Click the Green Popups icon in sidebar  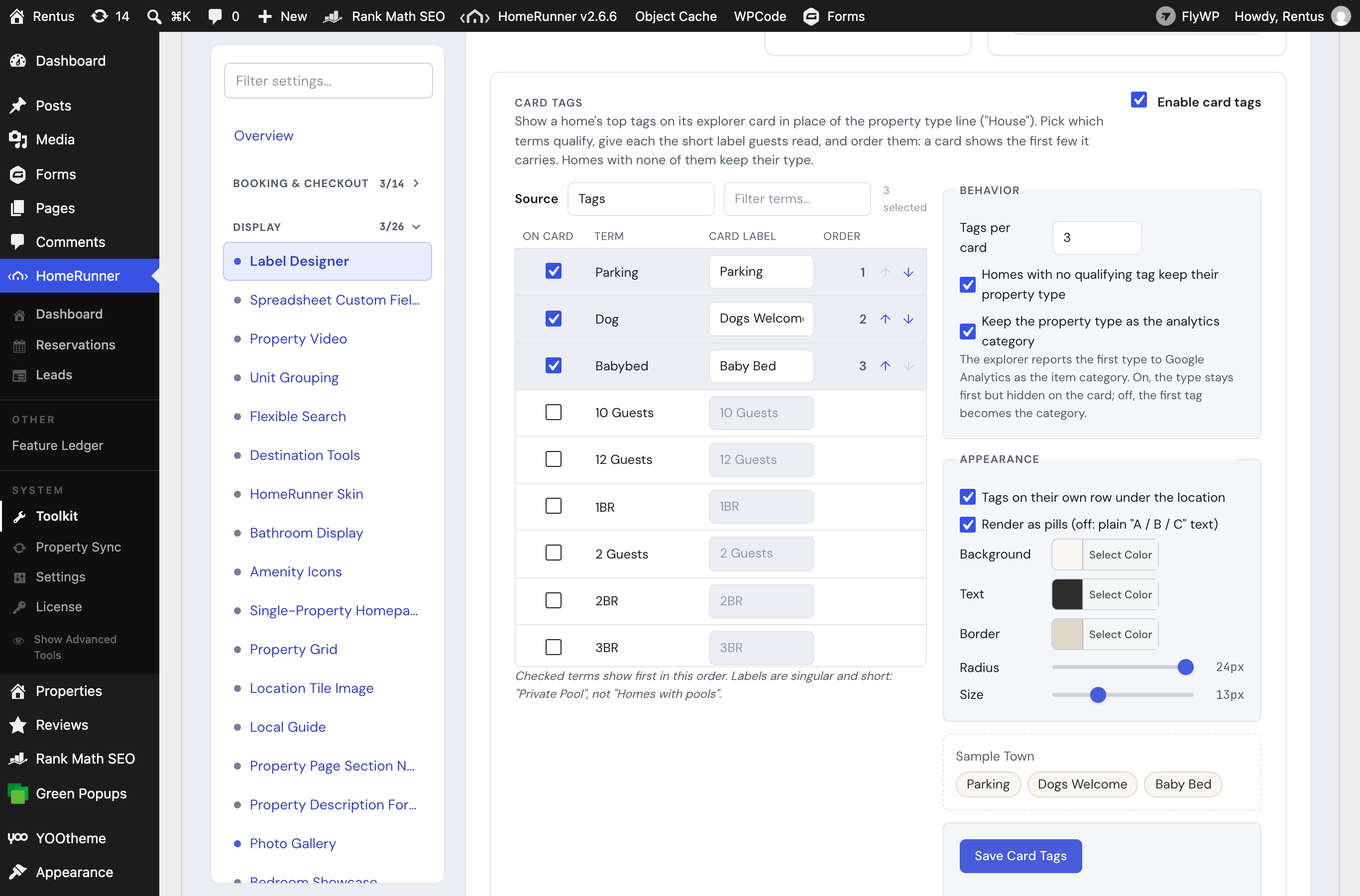point(18,793)
